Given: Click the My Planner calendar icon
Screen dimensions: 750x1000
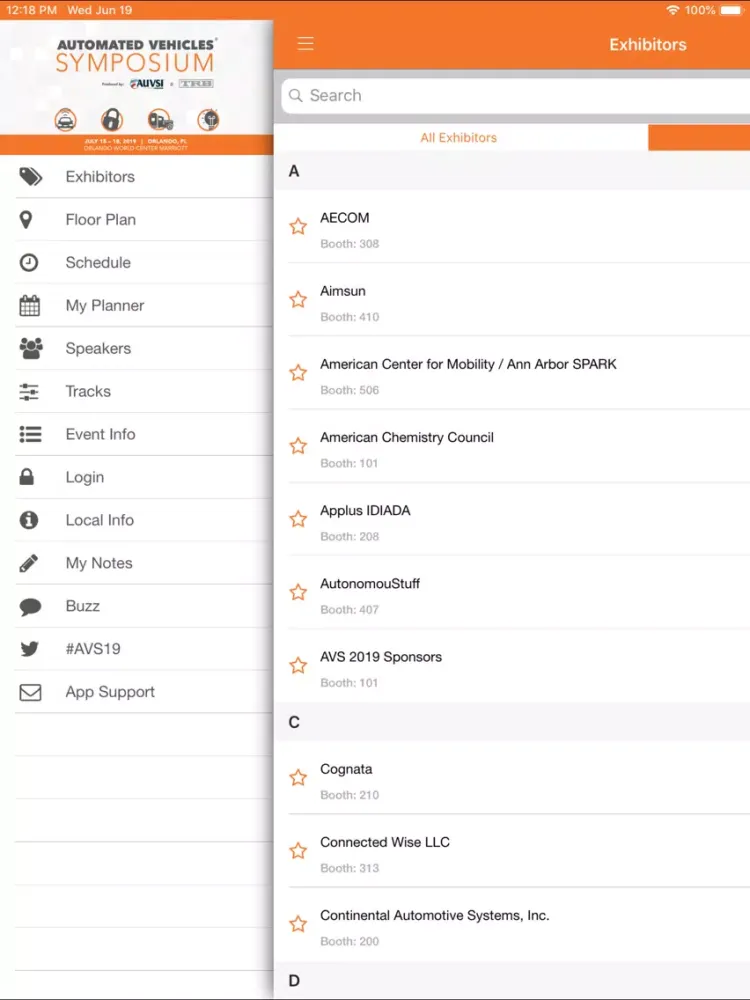Looking at the screenshot, I should [x=29, y=305].
